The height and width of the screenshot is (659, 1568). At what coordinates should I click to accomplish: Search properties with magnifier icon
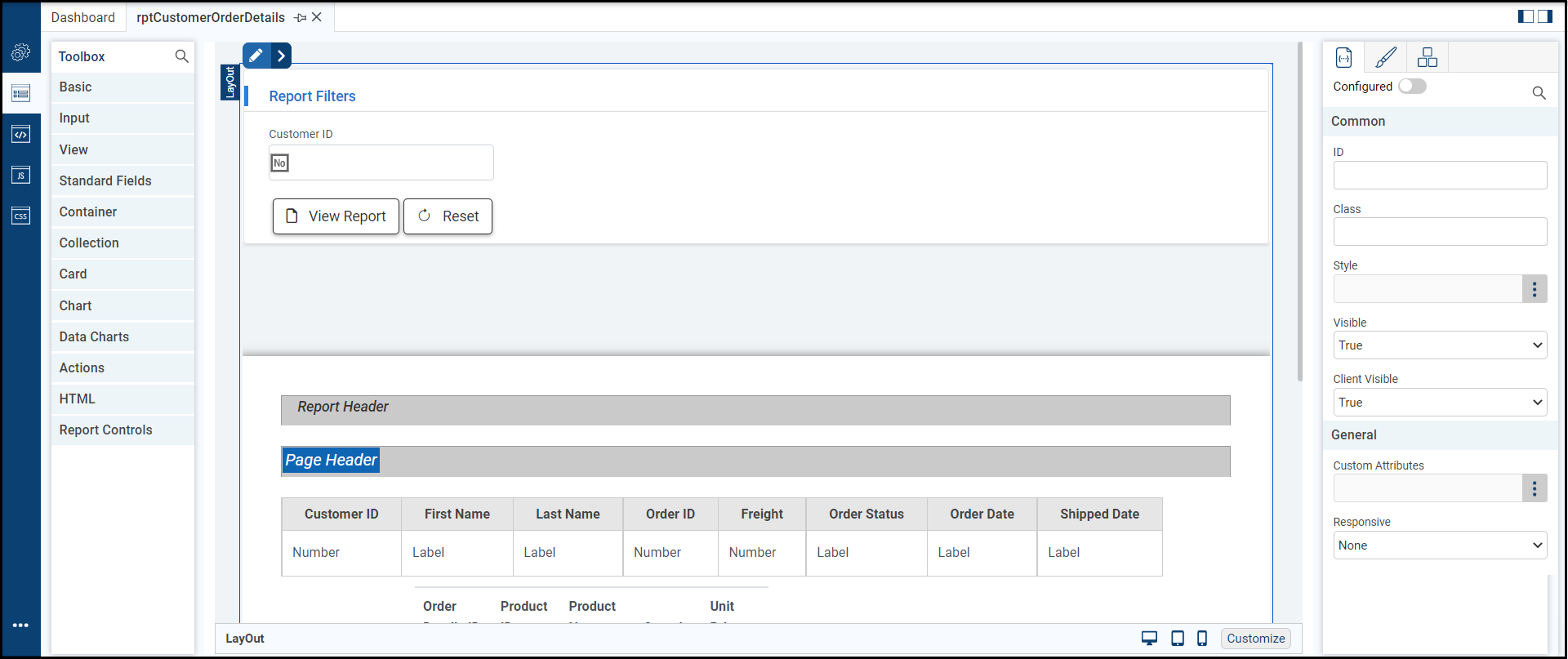pos(1539,93)
